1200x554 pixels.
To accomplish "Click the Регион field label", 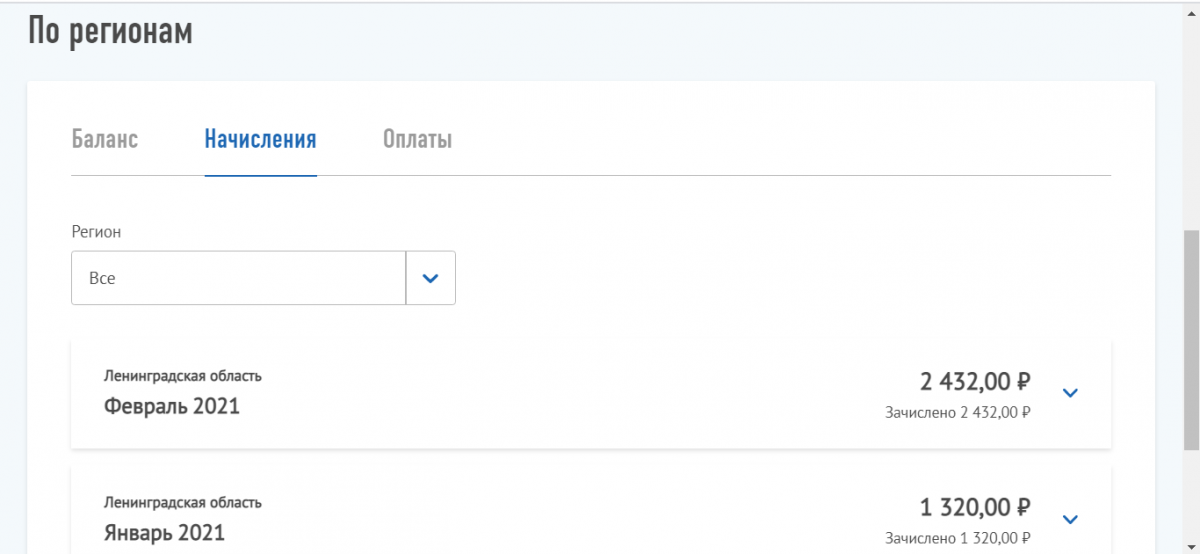I will pos(96,231).
